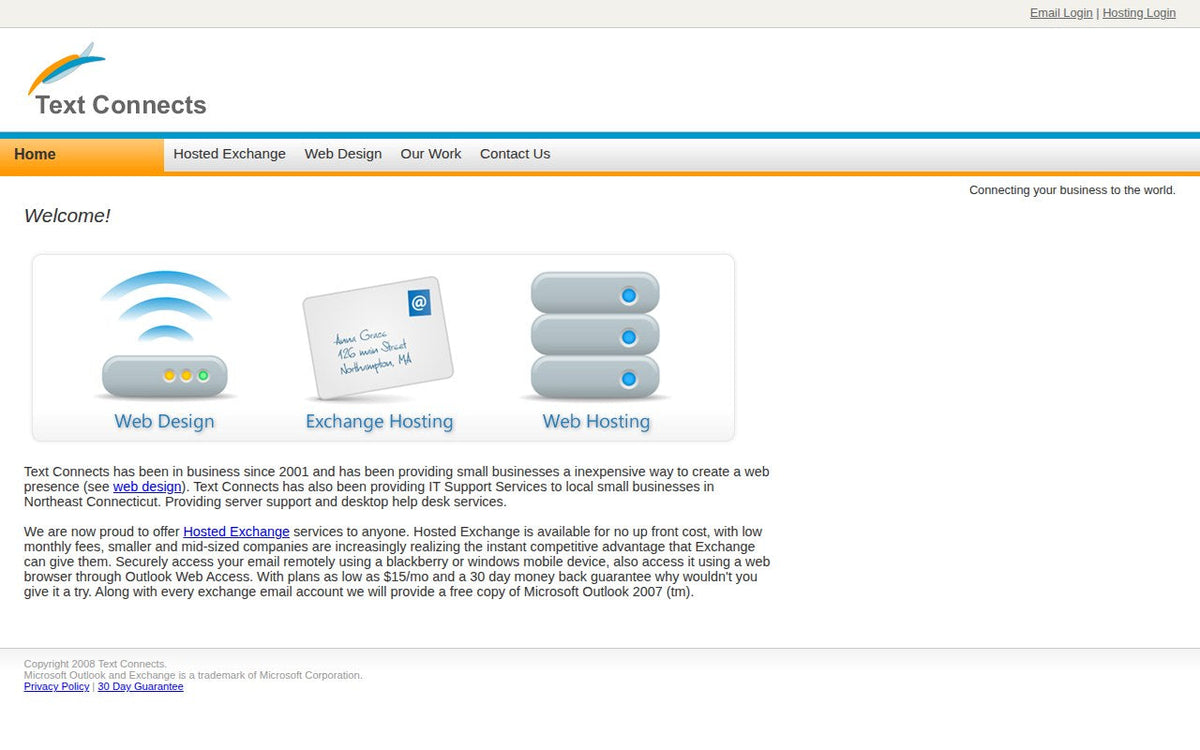Follow the Hosted Exchange link in the paragraph
This screenshot has height=750, width=1200.
(236, 532)
